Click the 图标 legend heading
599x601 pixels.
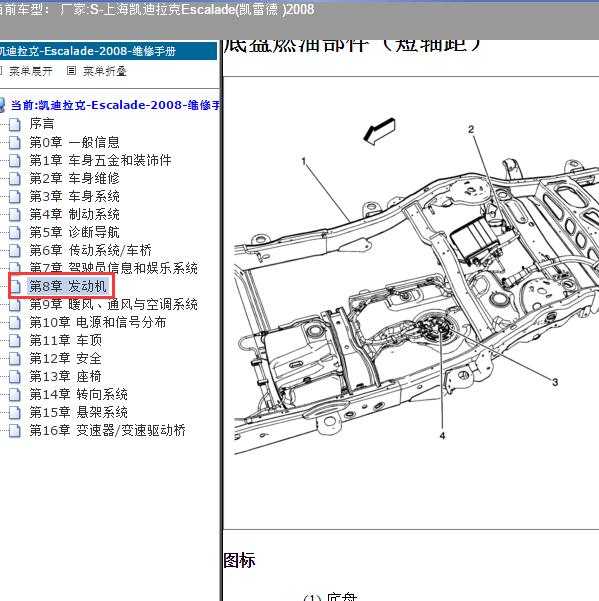[x=240, y=560]
